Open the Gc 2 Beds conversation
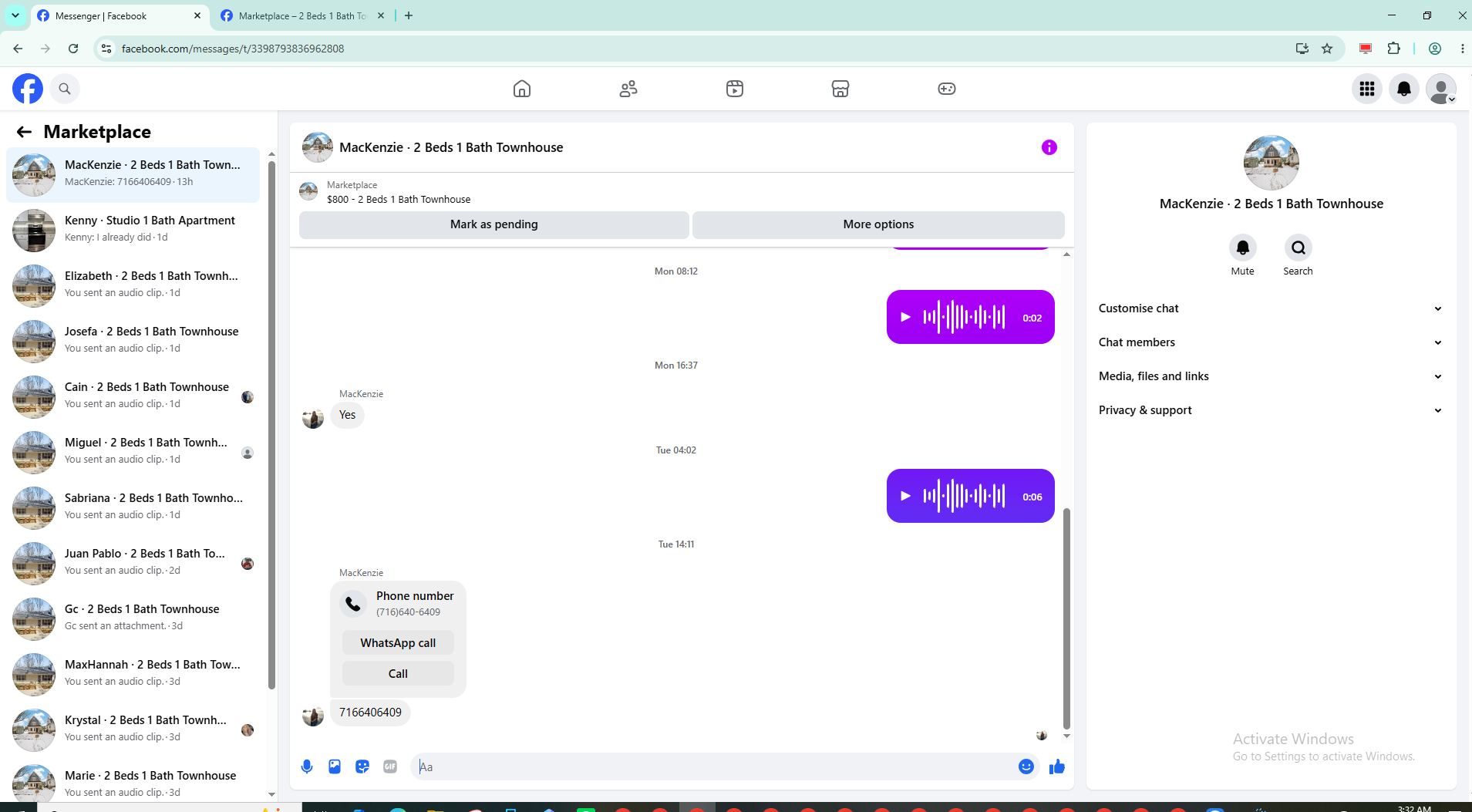The width and height of the screenshot is (1472, 812). 133,619
